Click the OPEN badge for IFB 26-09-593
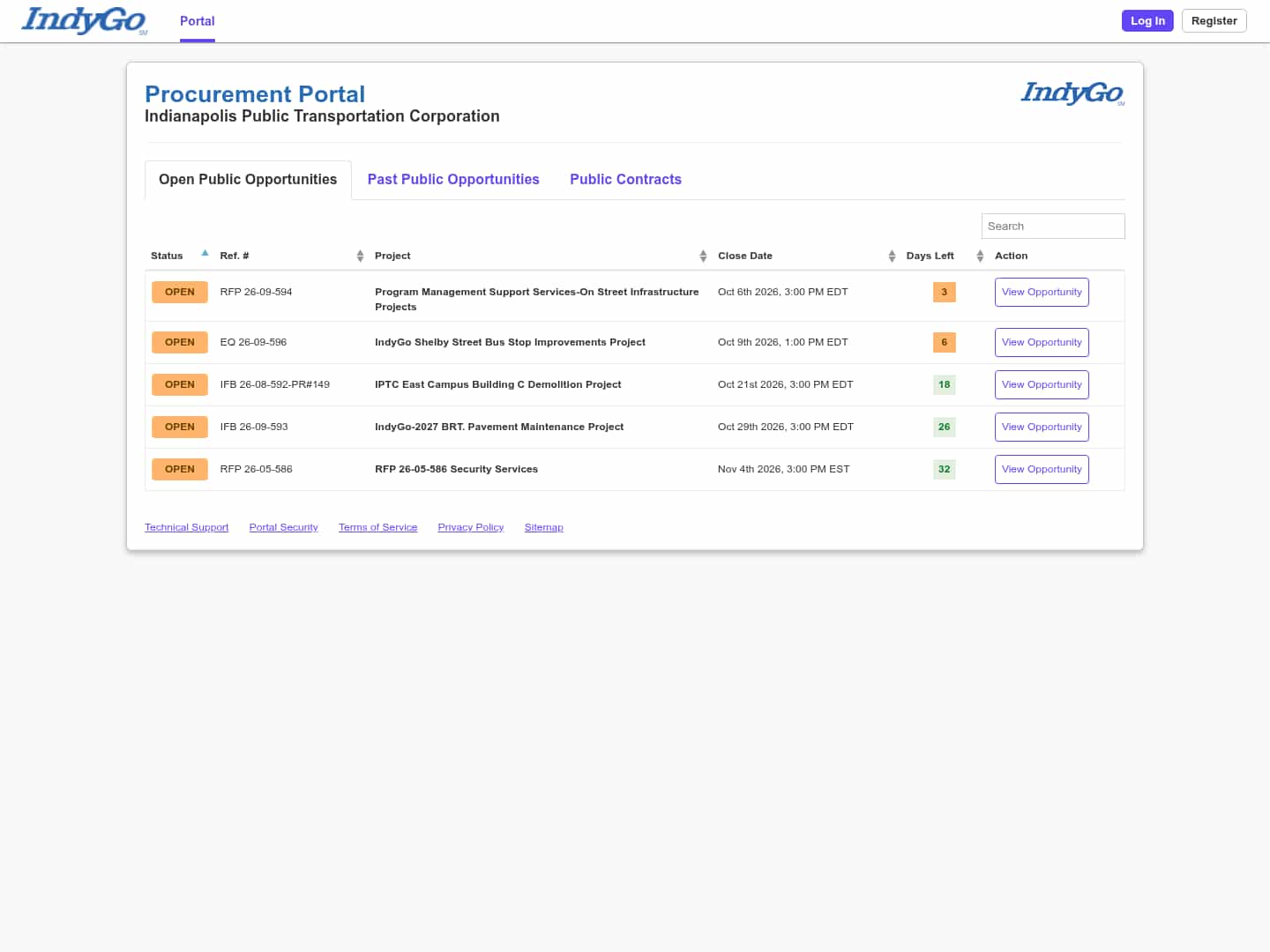This screenshot has width=1270, height=952. tap(180, 427)
